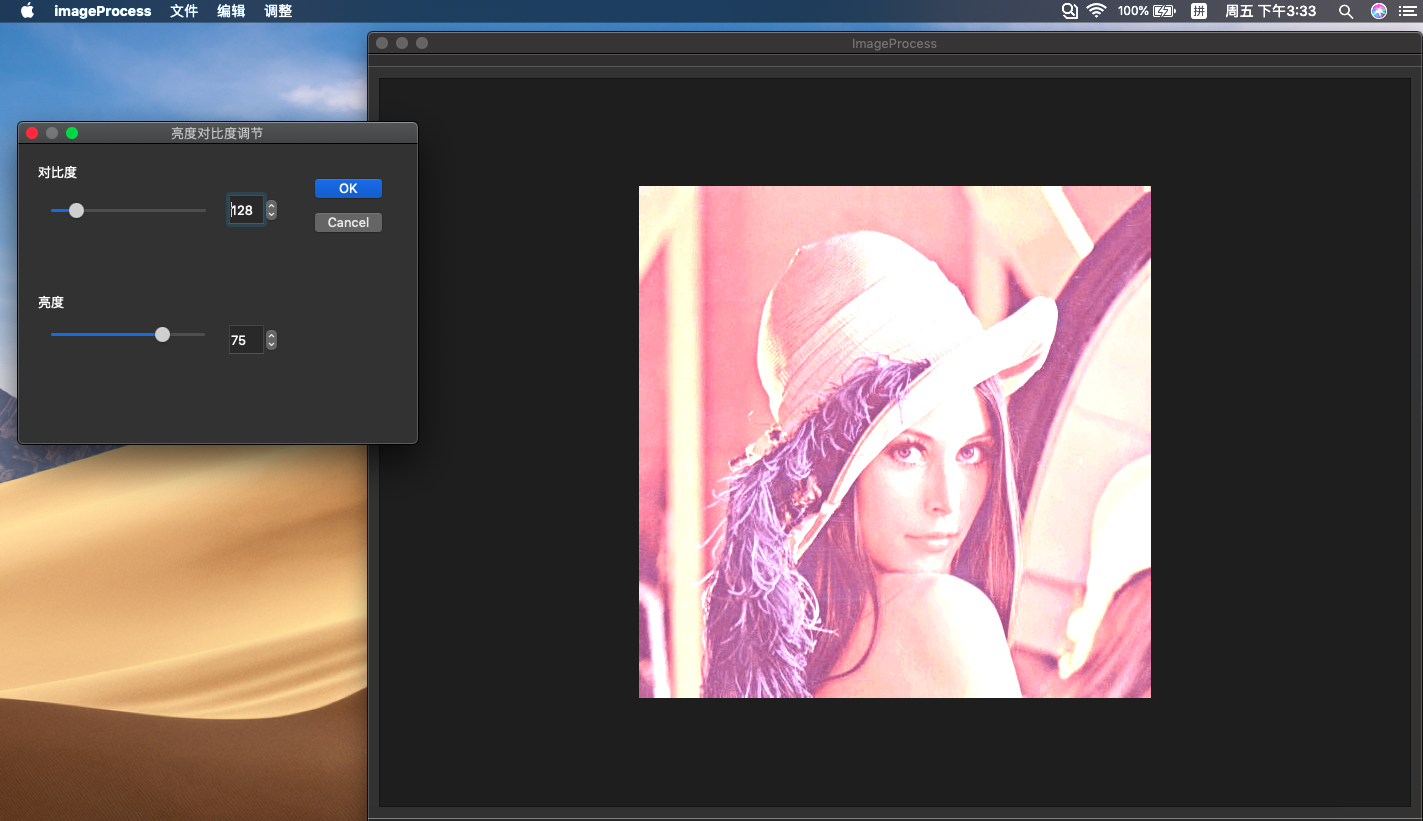Click the ImageProcess window title bar
The image size is (1423, 821).
pos(894,43)
